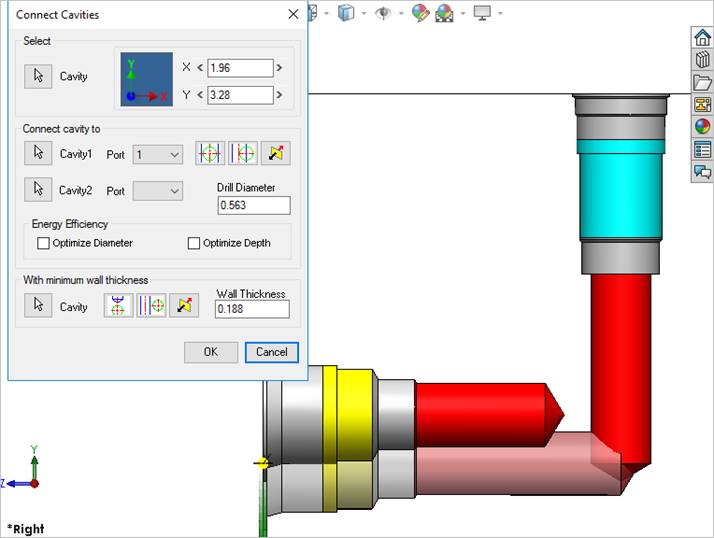Click the Cavity1 pointer selection button
The image size is (714, 538).
(x=38, y=153)
